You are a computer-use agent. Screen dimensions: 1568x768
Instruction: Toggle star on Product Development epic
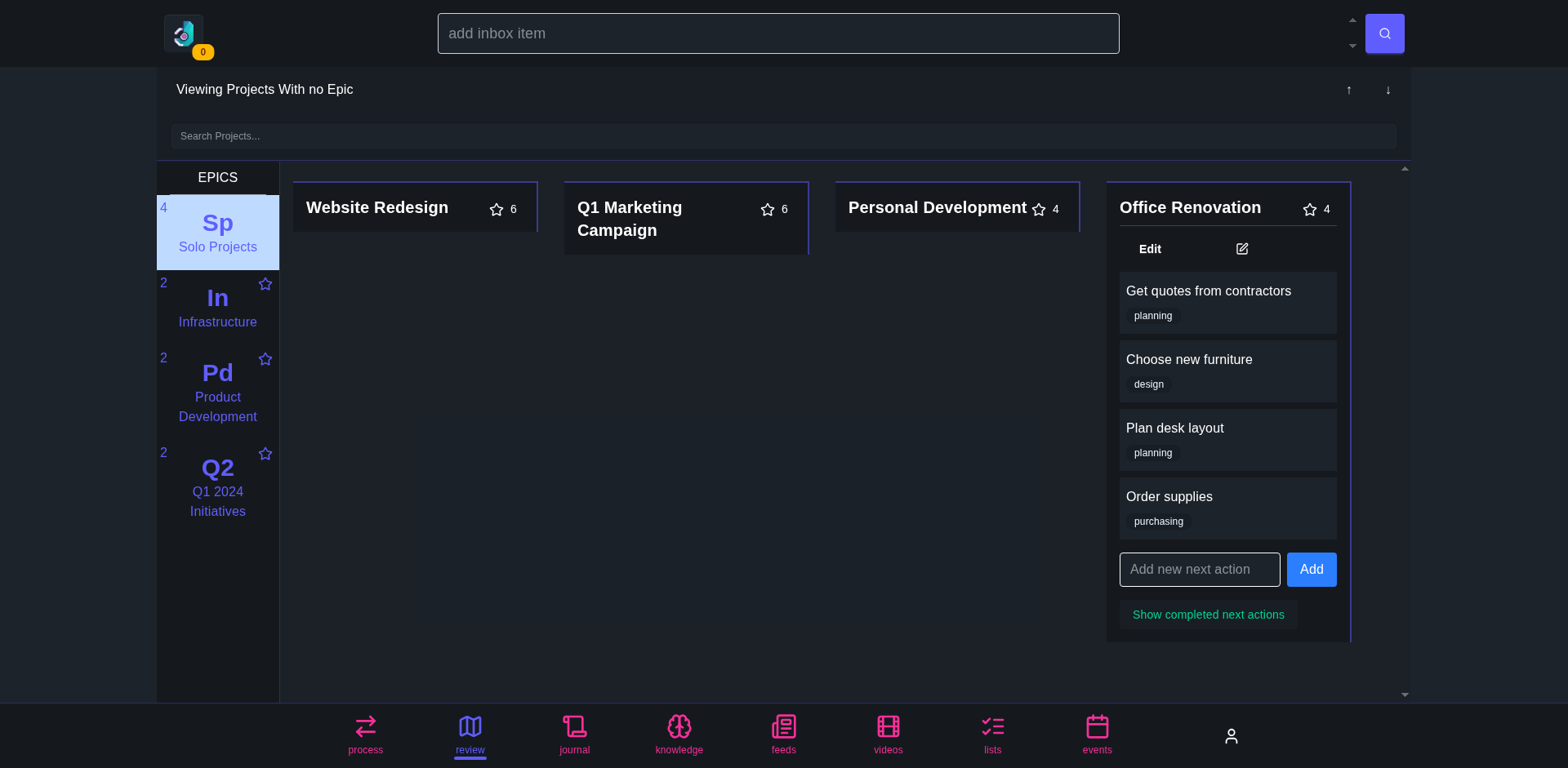click(265, 359)
